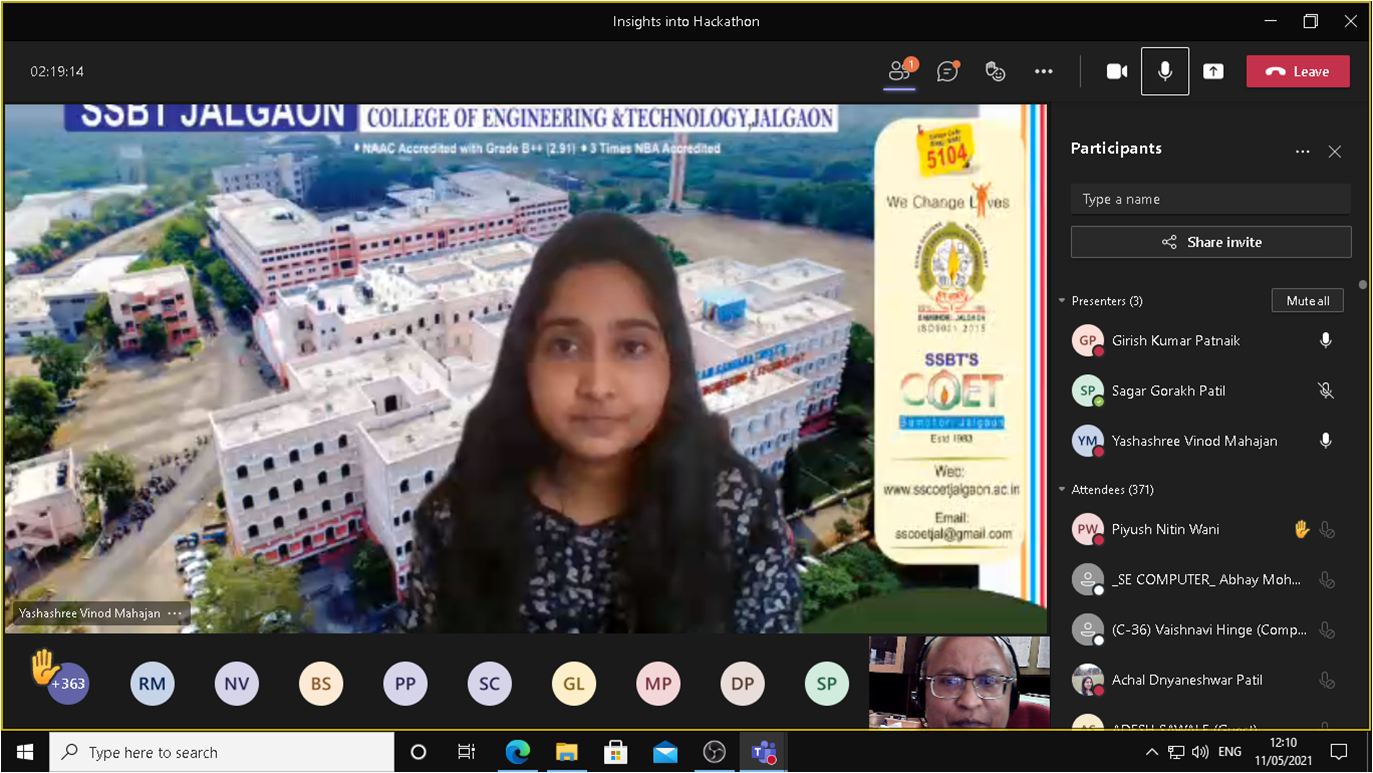Select the name Achal Dnyaneshwar Patil
Viewport: 1373px width, 773px height.
coord(1187,680)
